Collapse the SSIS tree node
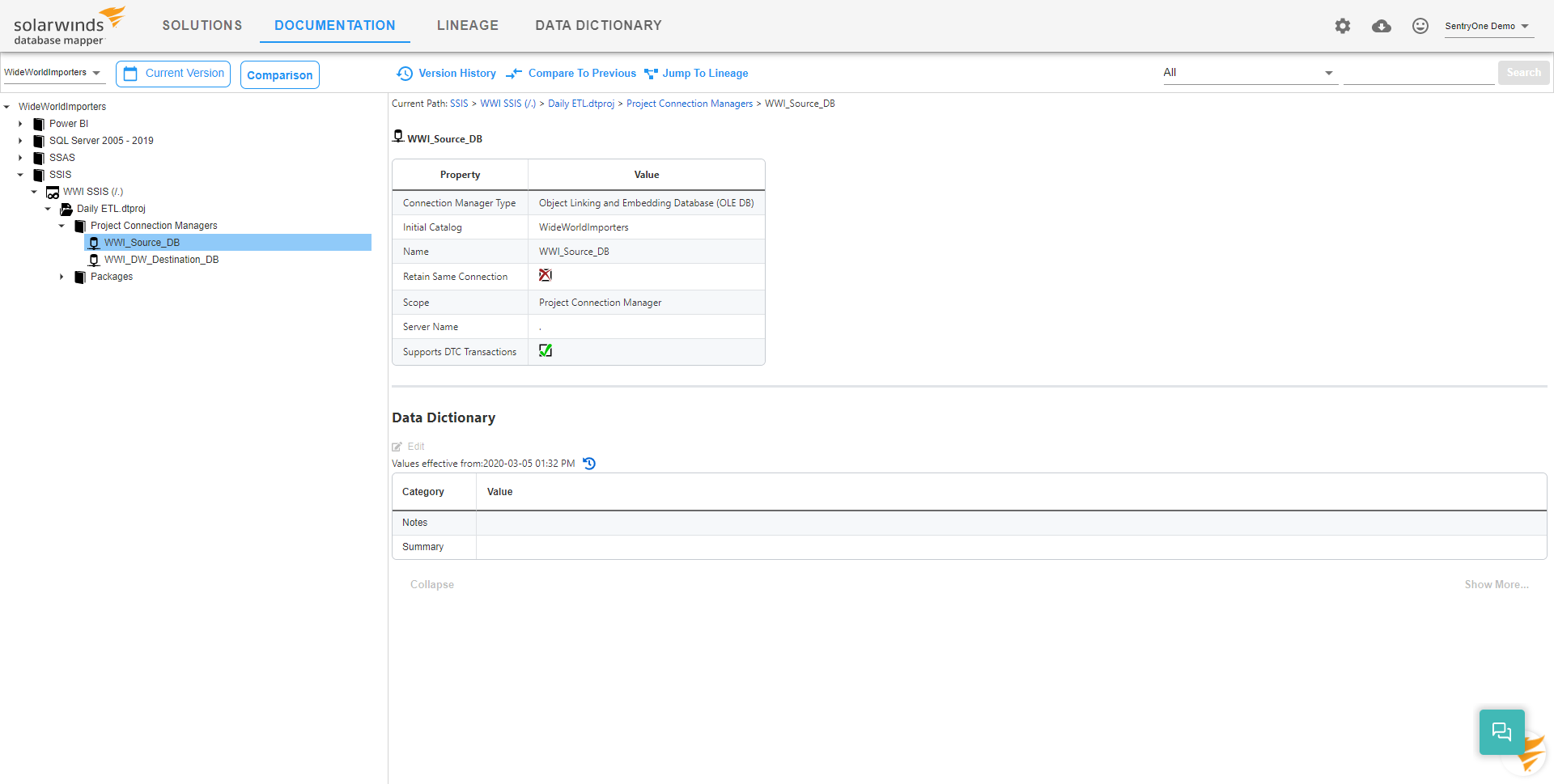The height and width of the screenshot is (784, 1554). (20, 175)
